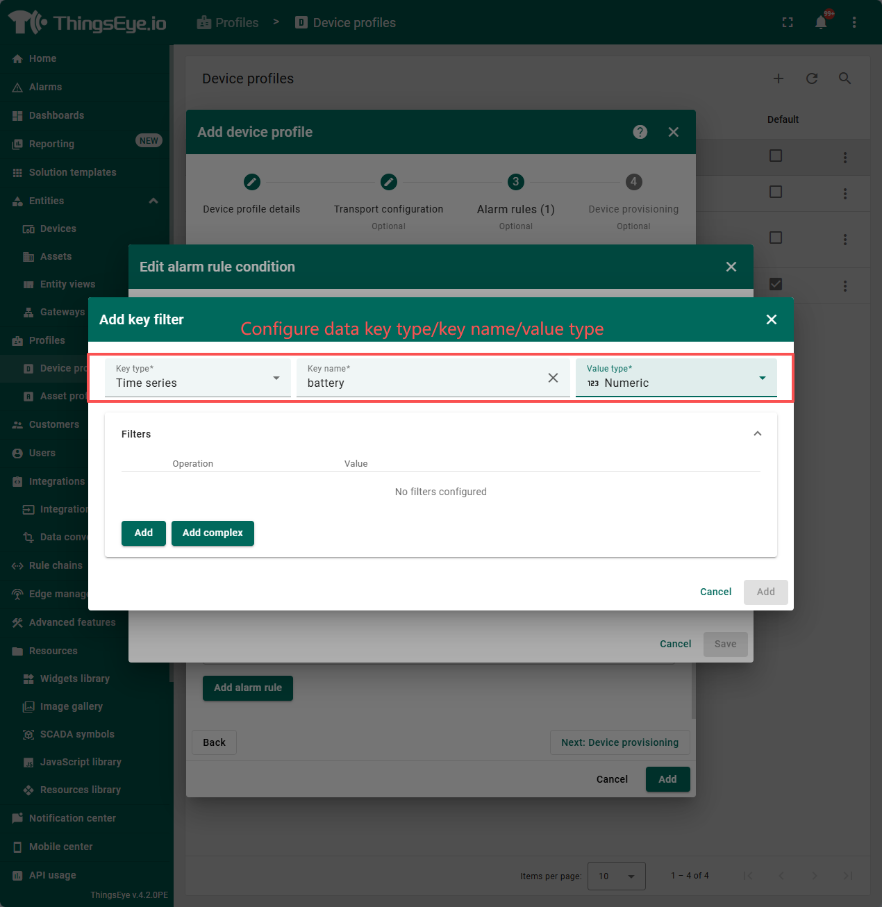
Task: Clear the battery key name field
Action: 553,378
